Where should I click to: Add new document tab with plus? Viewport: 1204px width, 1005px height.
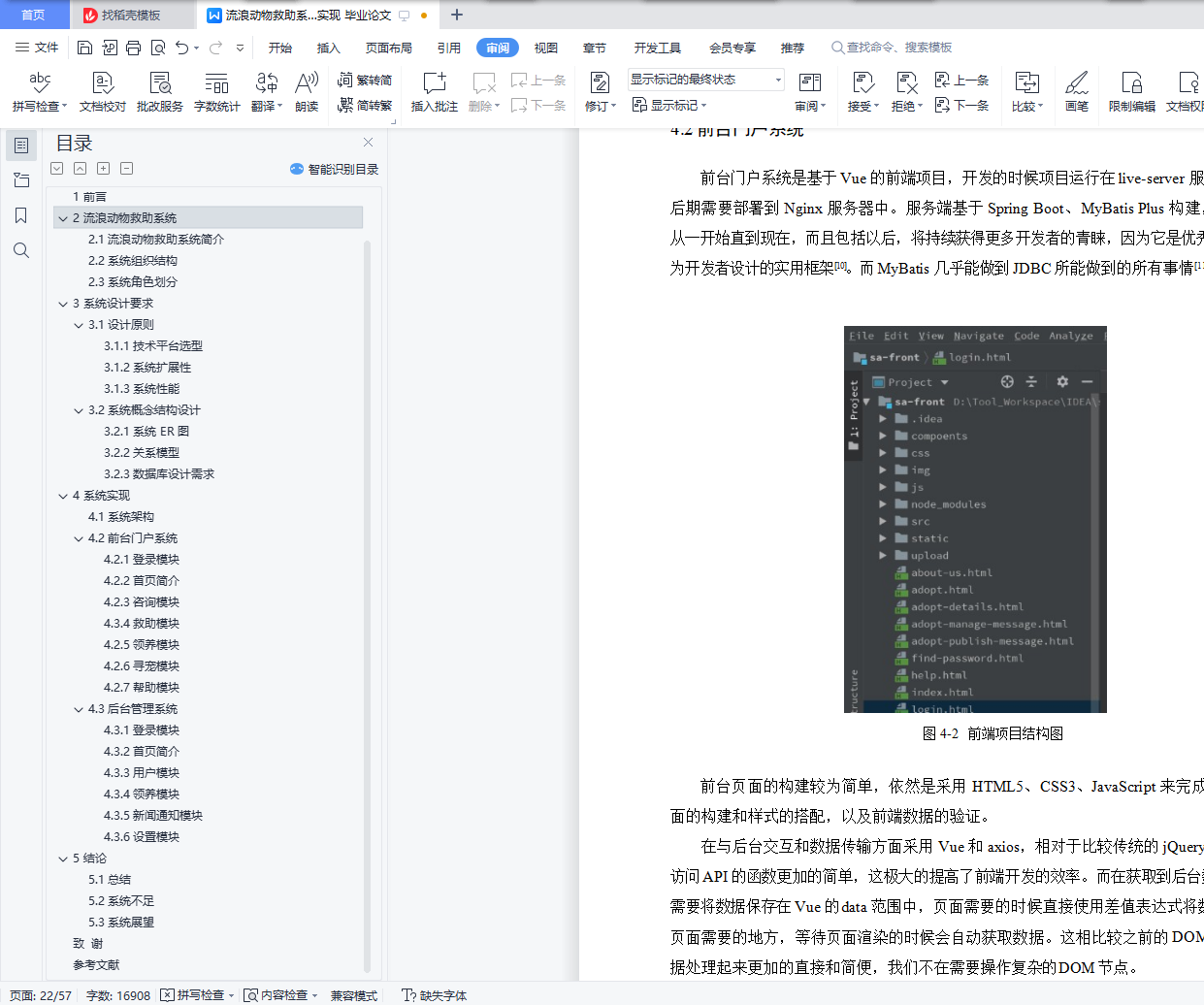point(457,15)
